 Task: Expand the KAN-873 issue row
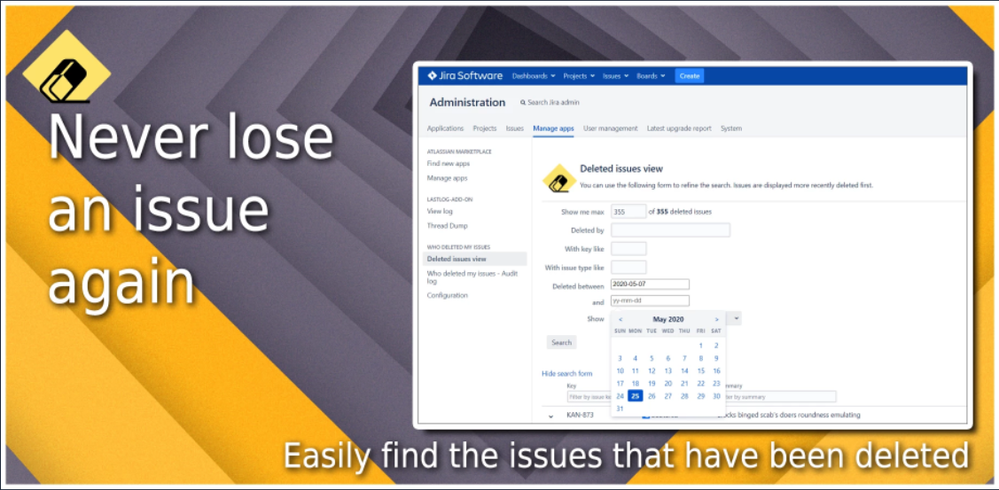pos(550,415)
